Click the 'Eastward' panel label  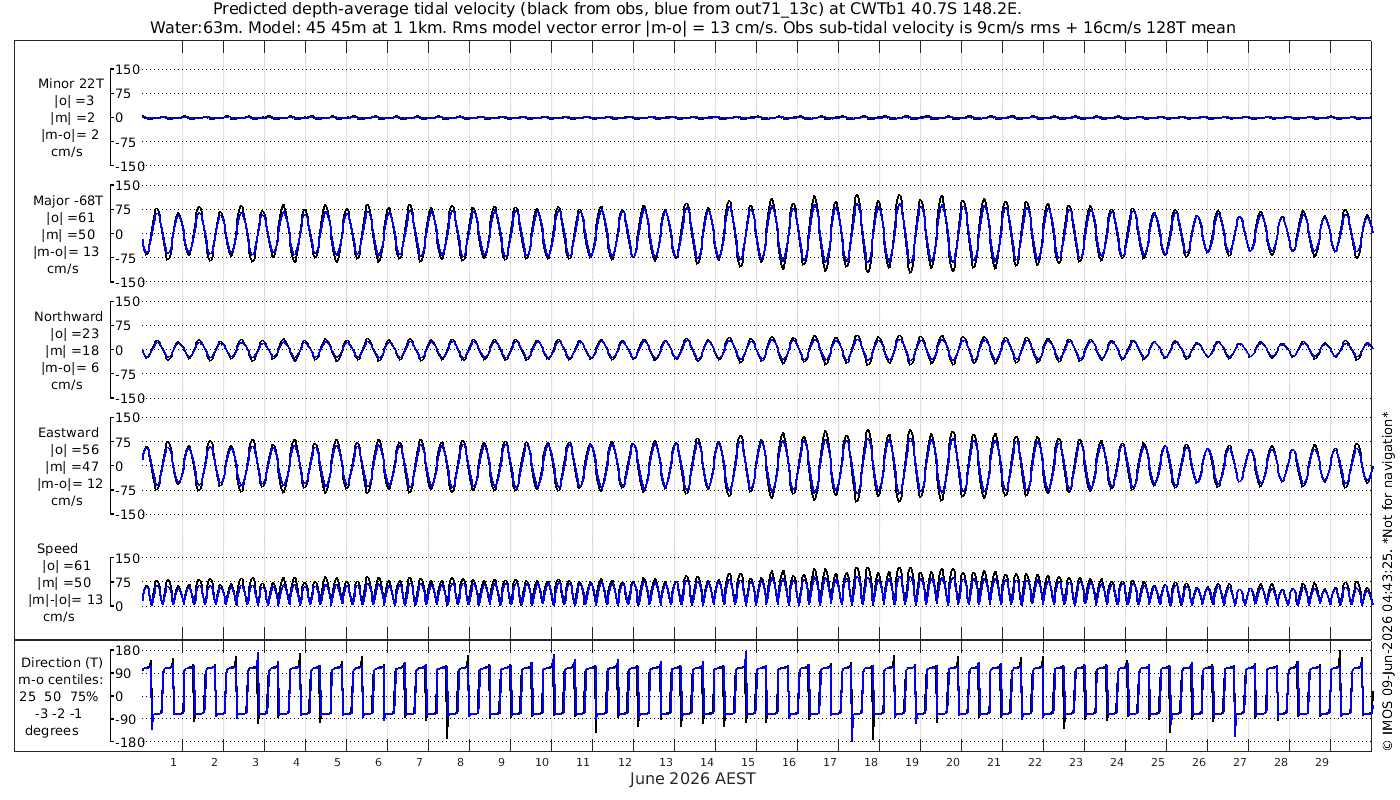click(x=68, y=433)
